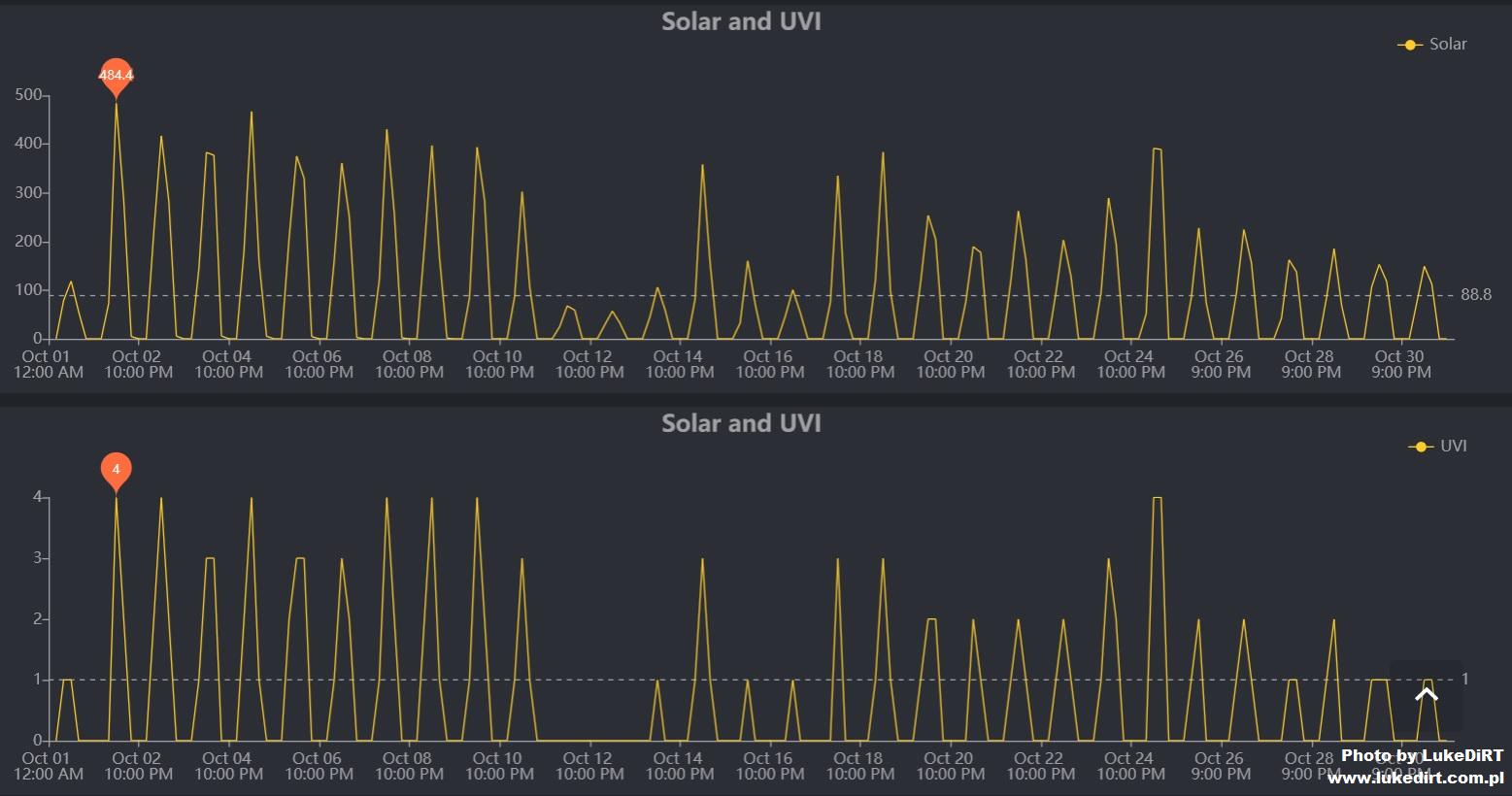This screenshot has height=796, width=1512.
Task: Click the bottom chart's "Solar and UVI" title
Action: [741, 423]
